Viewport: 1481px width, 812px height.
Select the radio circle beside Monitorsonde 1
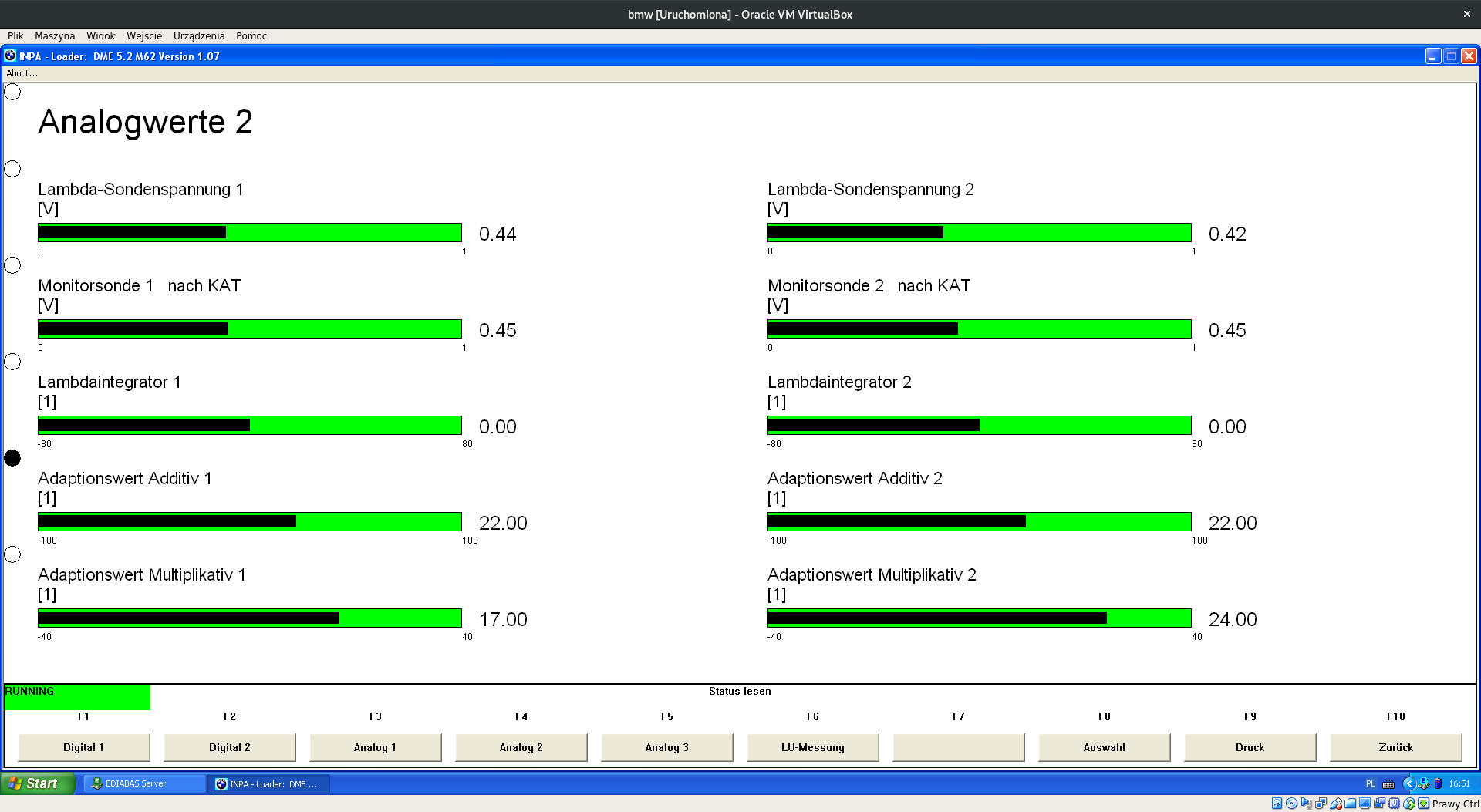tap(12, 265)
